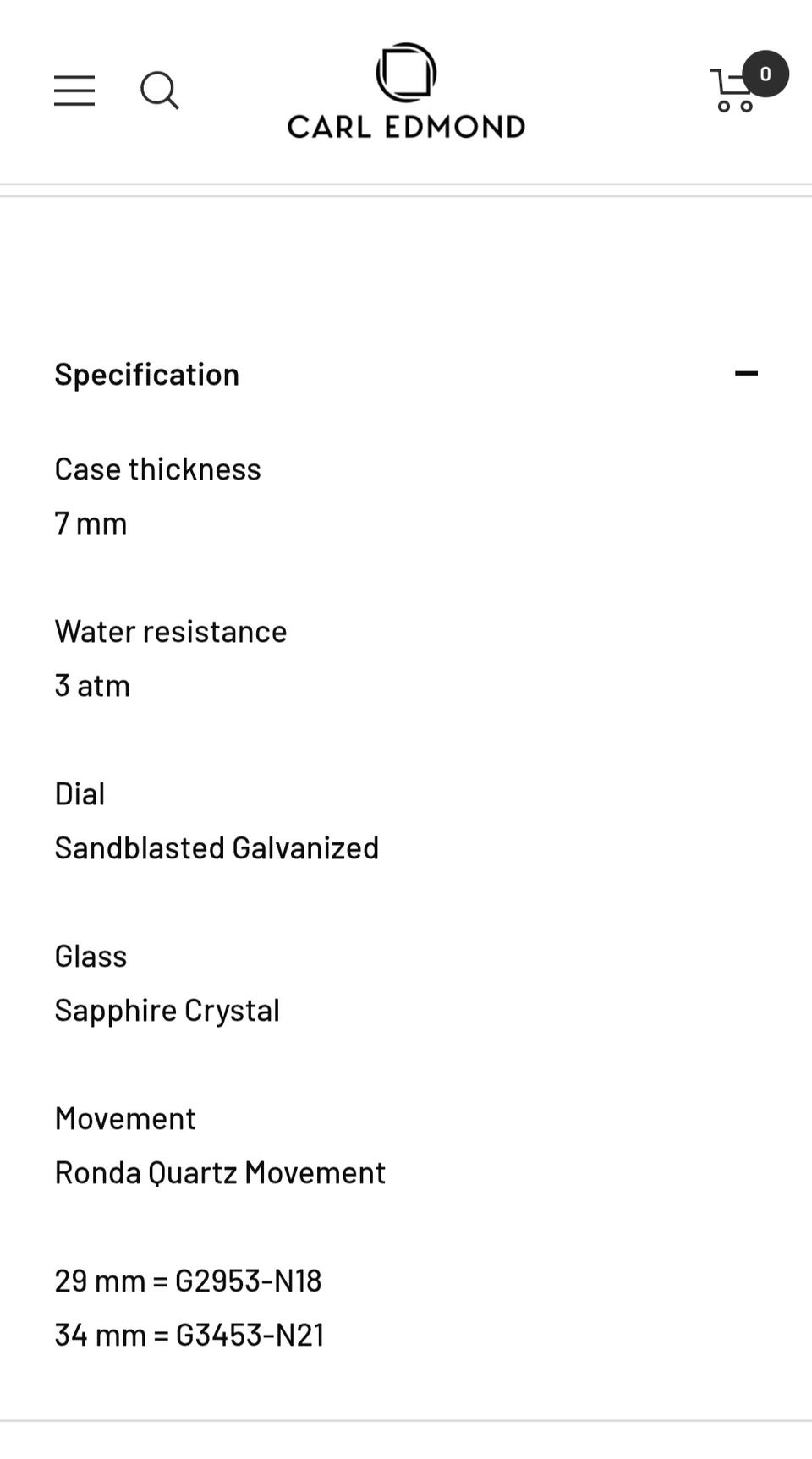Click the Sandblasted Galvanized text
This screenshot has height=1459, width=812.
point(217,847)
